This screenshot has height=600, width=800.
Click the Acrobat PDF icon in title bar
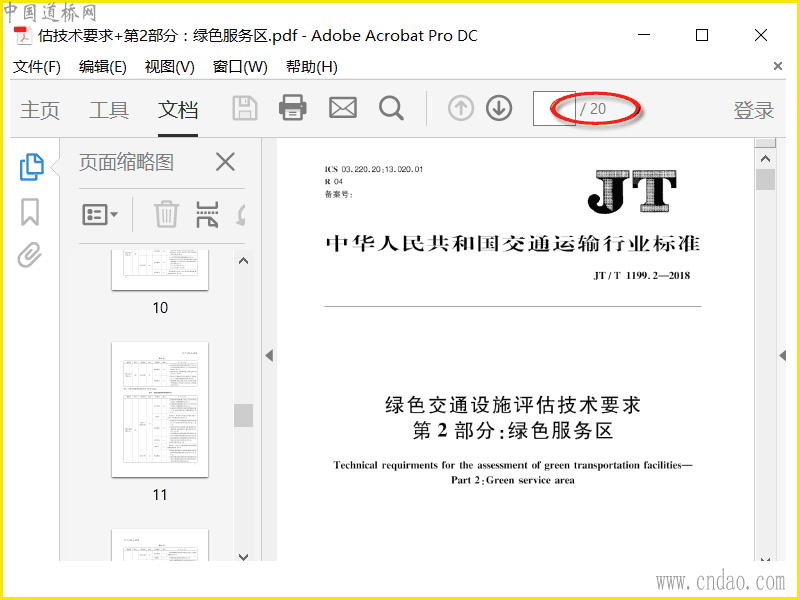click(22, 35)
